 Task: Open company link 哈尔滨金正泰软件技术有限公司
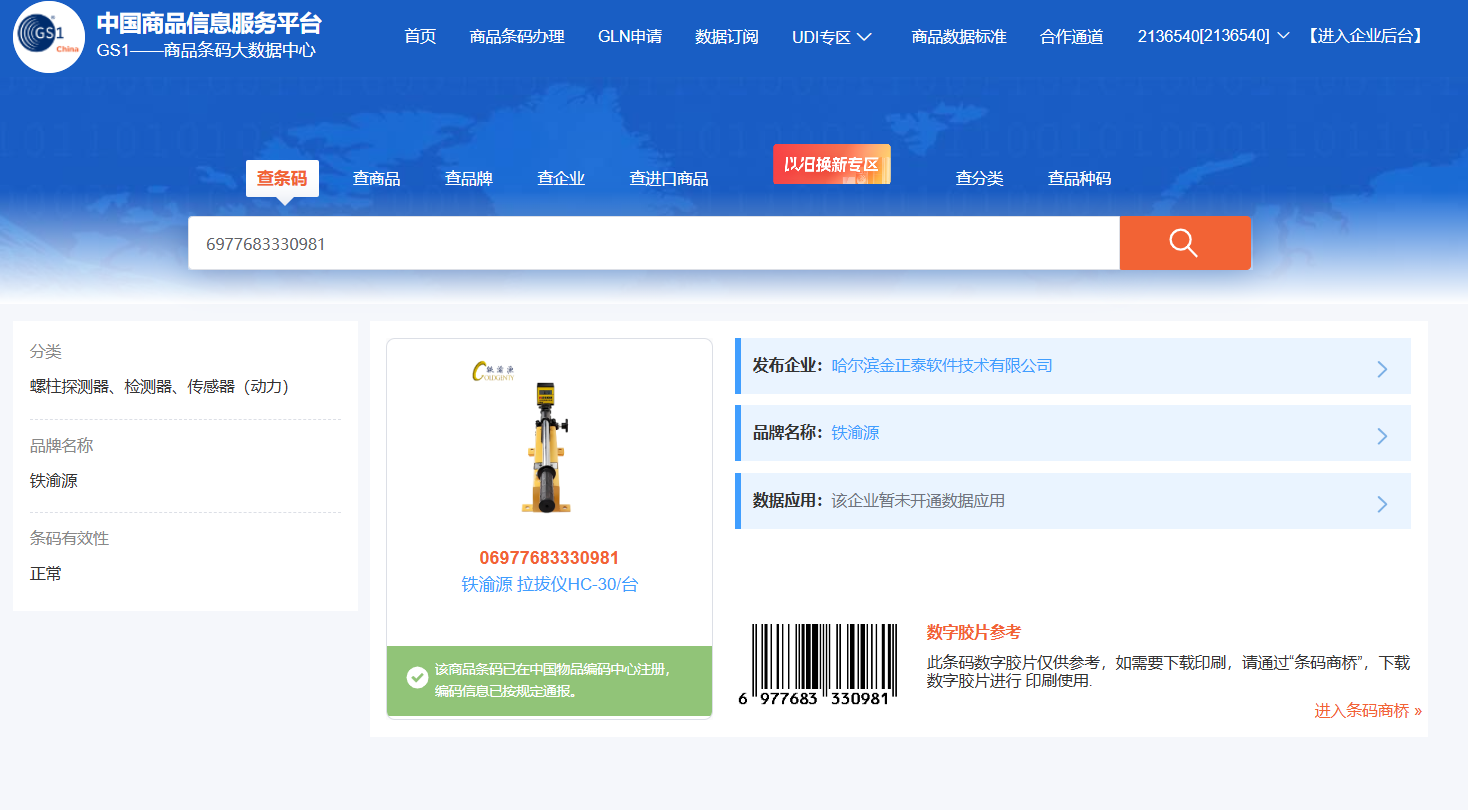click(x=942, y=366)
